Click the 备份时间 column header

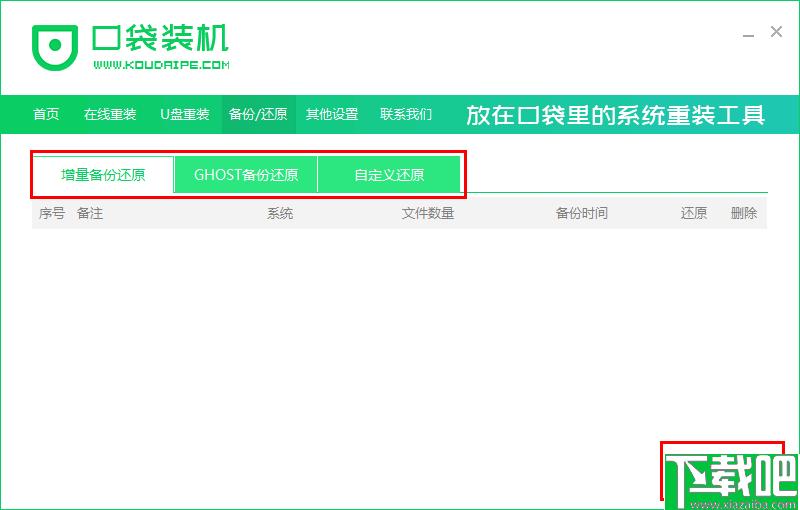click(582, 213)
